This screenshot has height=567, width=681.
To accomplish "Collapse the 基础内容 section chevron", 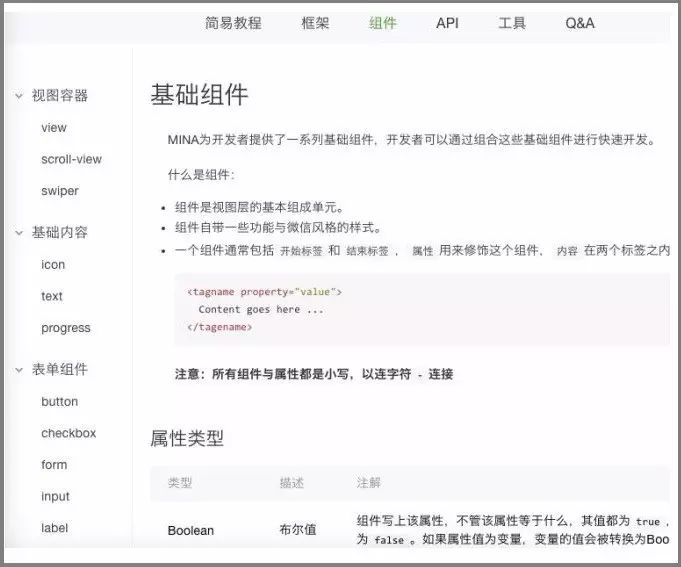I will coord(19,233).
